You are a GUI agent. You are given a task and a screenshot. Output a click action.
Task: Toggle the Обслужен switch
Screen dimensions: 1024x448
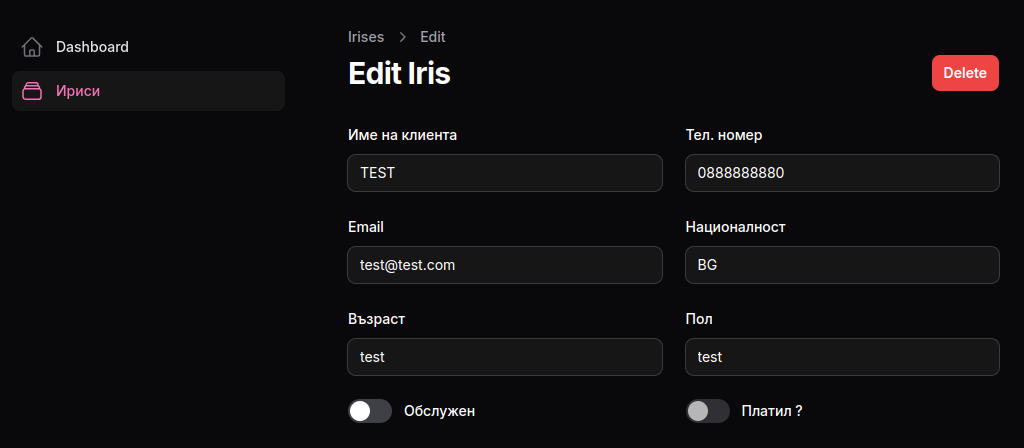coord(370,411)
